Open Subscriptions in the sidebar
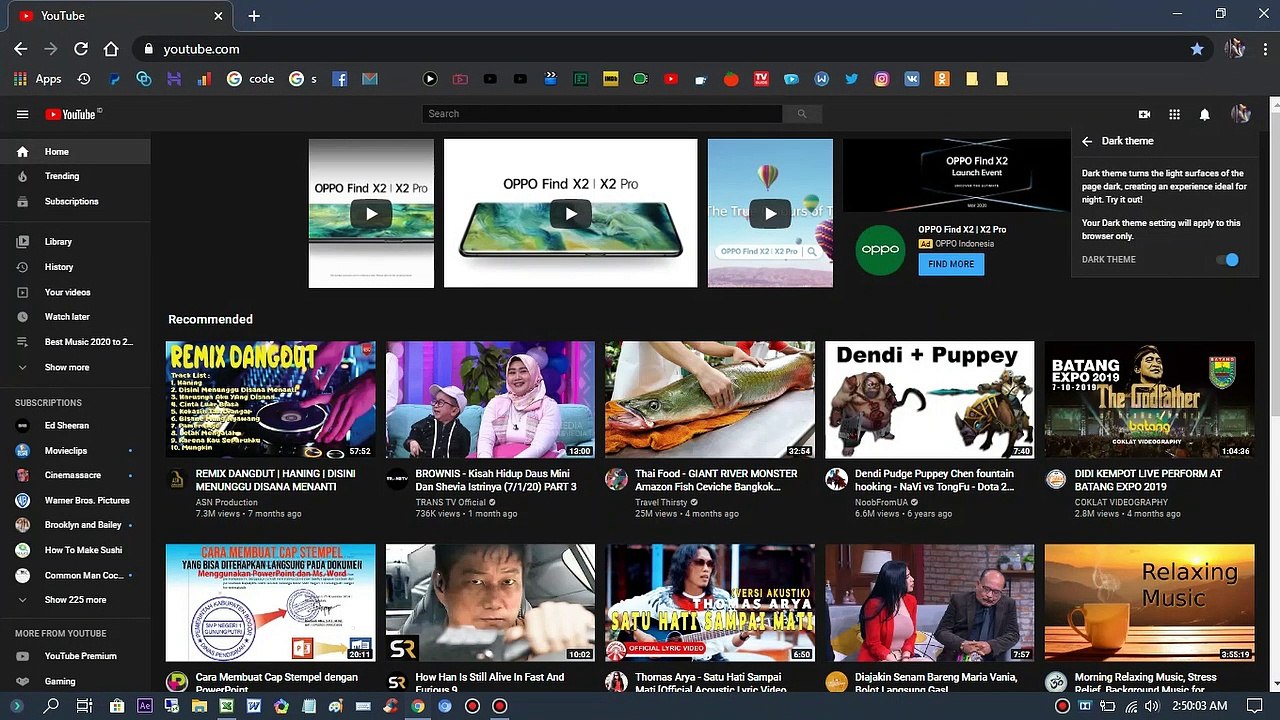The height and width of the screenshot is (720, 1280). click(x=75, y=201)
